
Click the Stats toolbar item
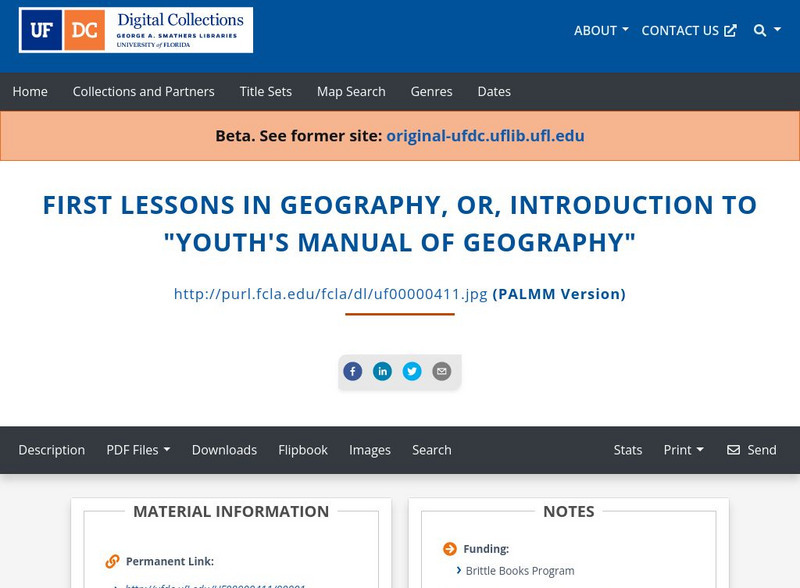[628, 450]
